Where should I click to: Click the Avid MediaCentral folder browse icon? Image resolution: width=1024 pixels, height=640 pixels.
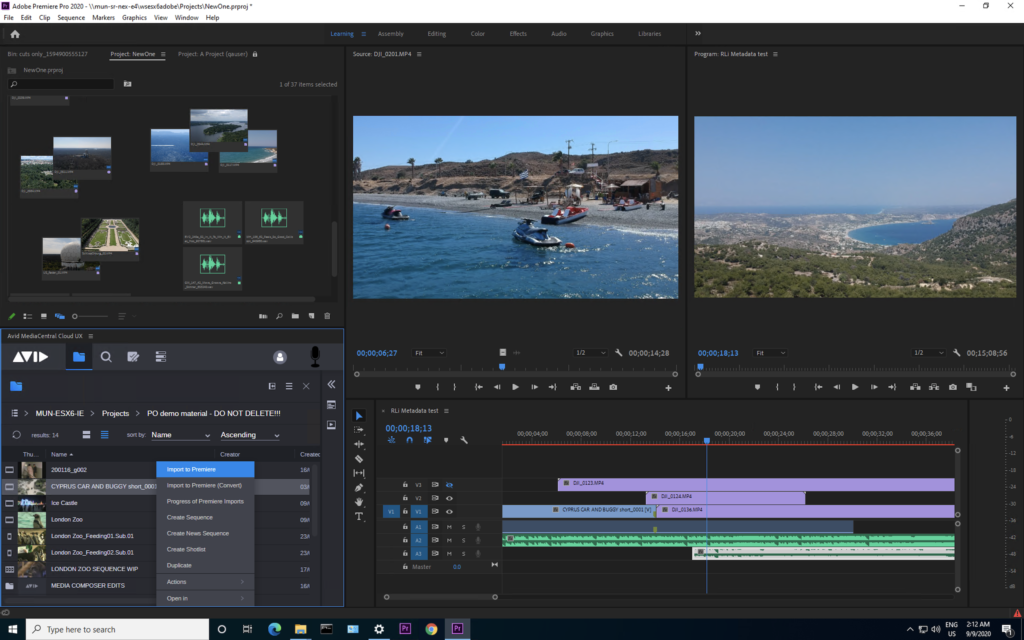80,356
